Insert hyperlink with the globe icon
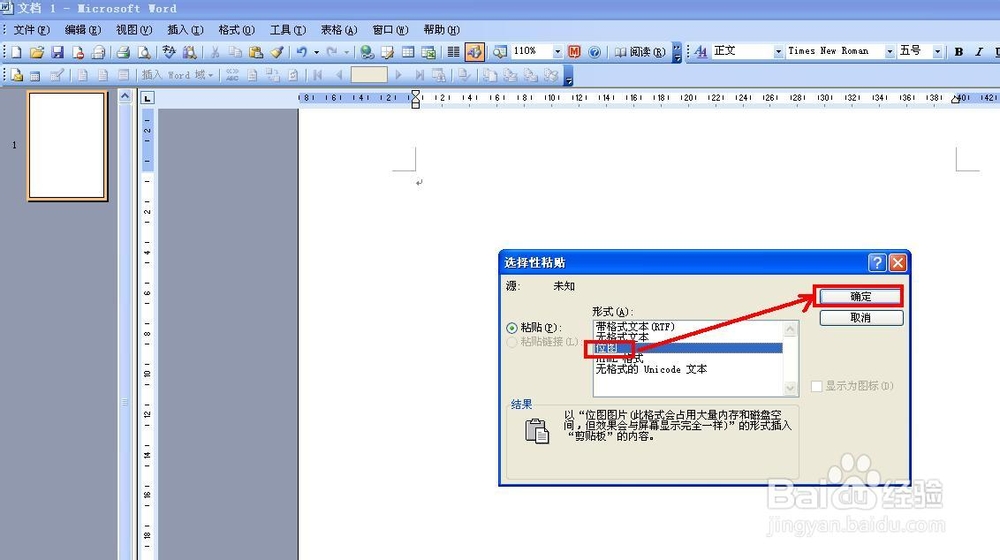This screenshot has width=1000, height=560. pos(367,52)
